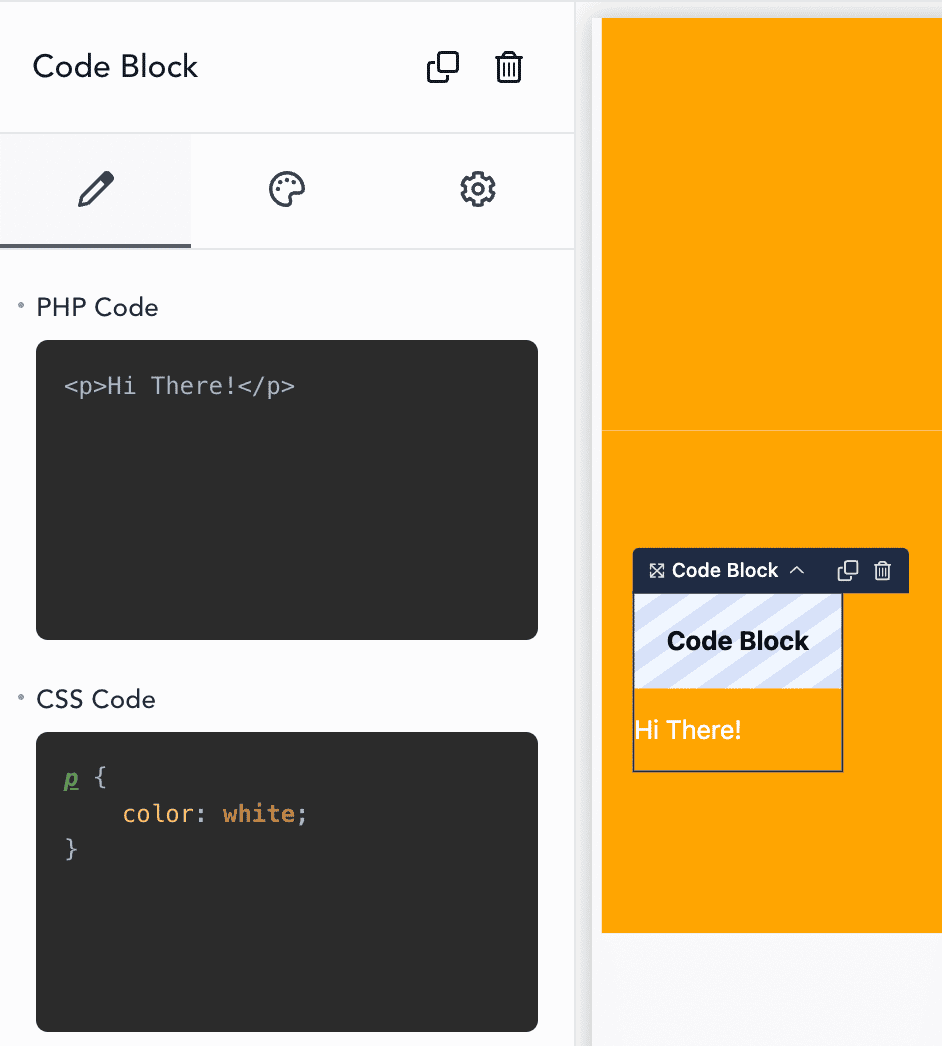The width and height of the screenshot is (942, 1046).
Task: Select the striped Code Block placeholder
Action: pyautogui.click(x=738, y=641)
